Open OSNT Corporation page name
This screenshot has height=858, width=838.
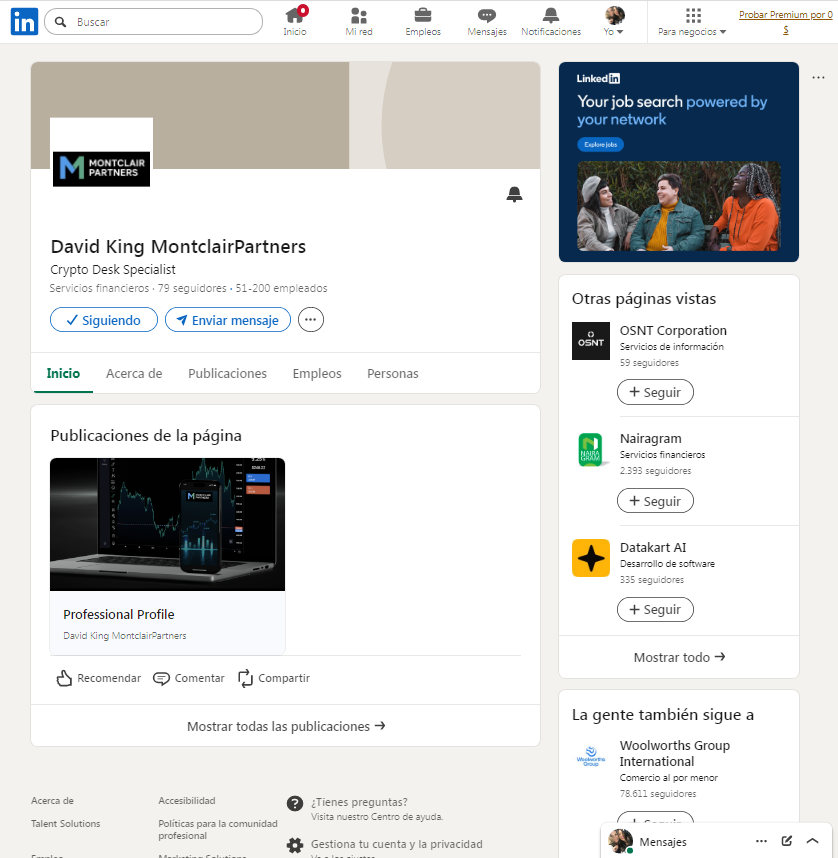tap(673, 331)
